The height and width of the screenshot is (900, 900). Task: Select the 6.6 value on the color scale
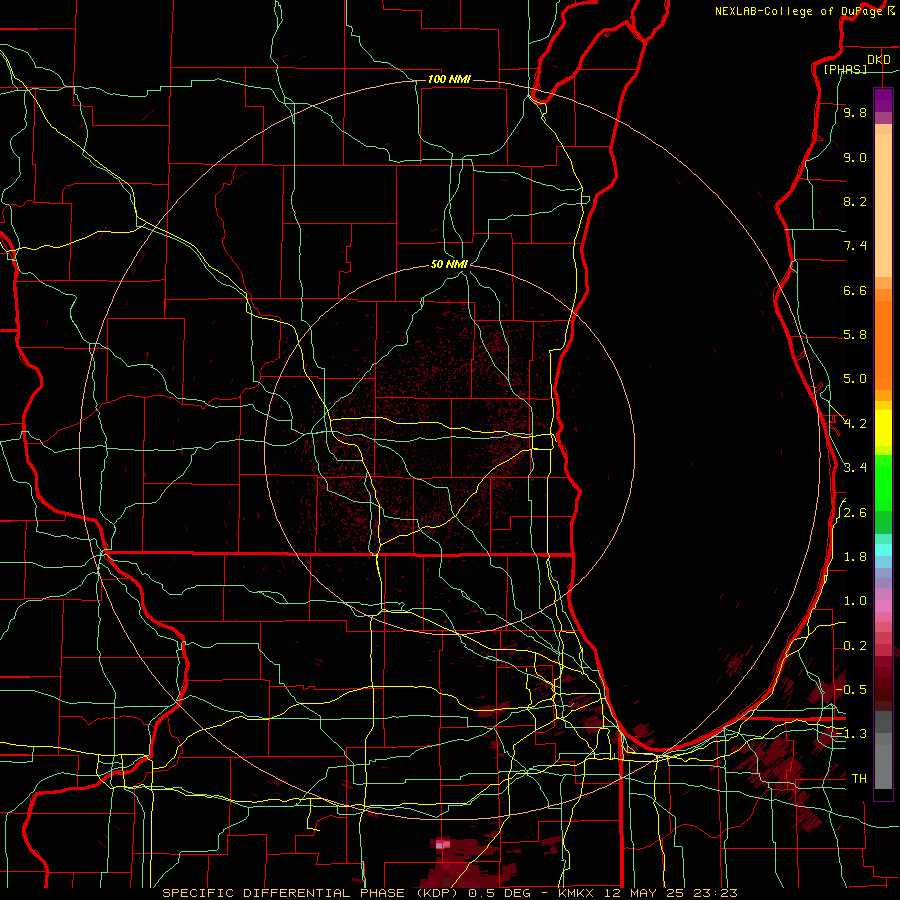[x=855, y=290]
